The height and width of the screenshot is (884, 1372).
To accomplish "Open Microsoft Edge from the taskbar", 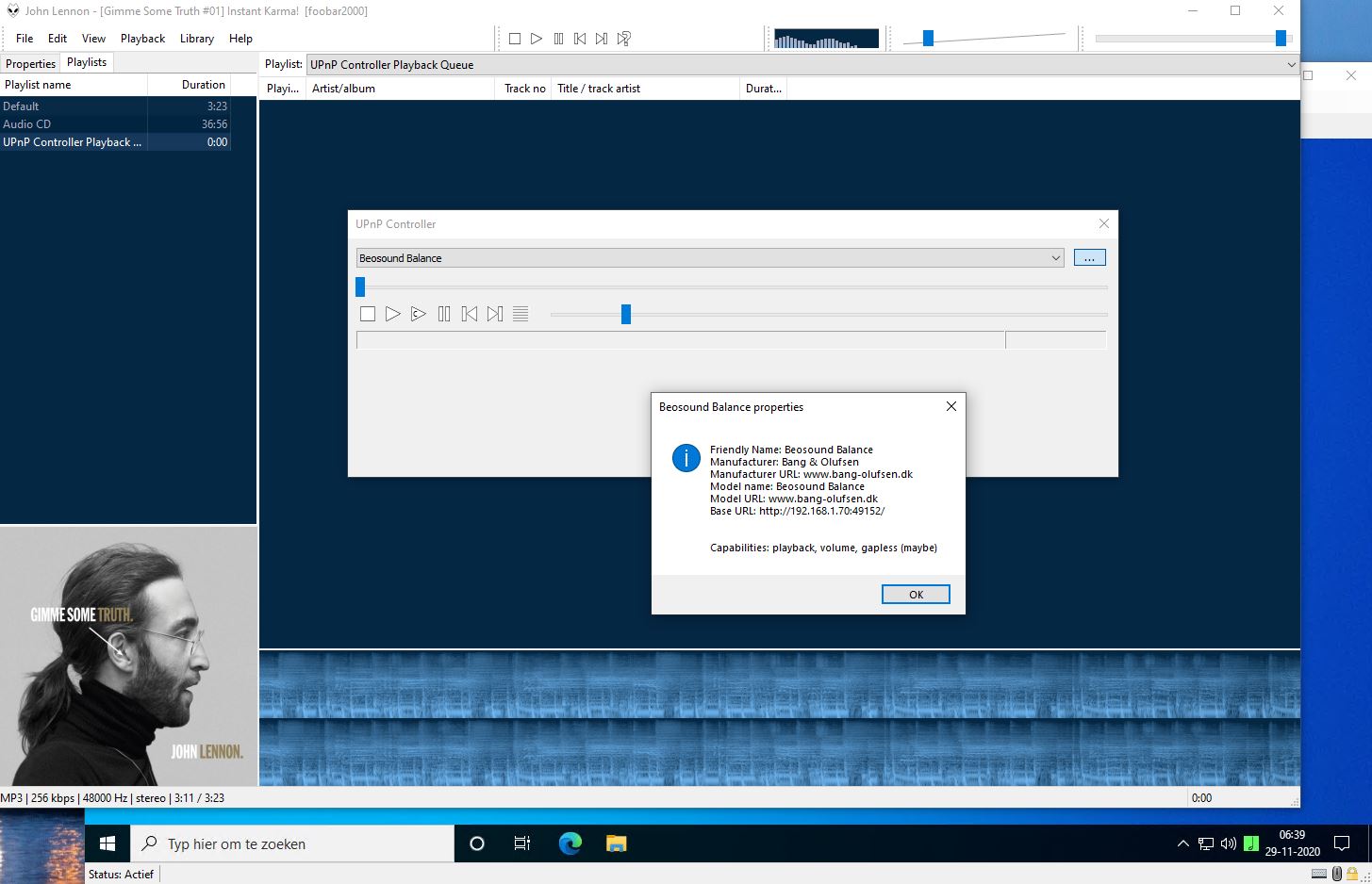I will [570, 843].
